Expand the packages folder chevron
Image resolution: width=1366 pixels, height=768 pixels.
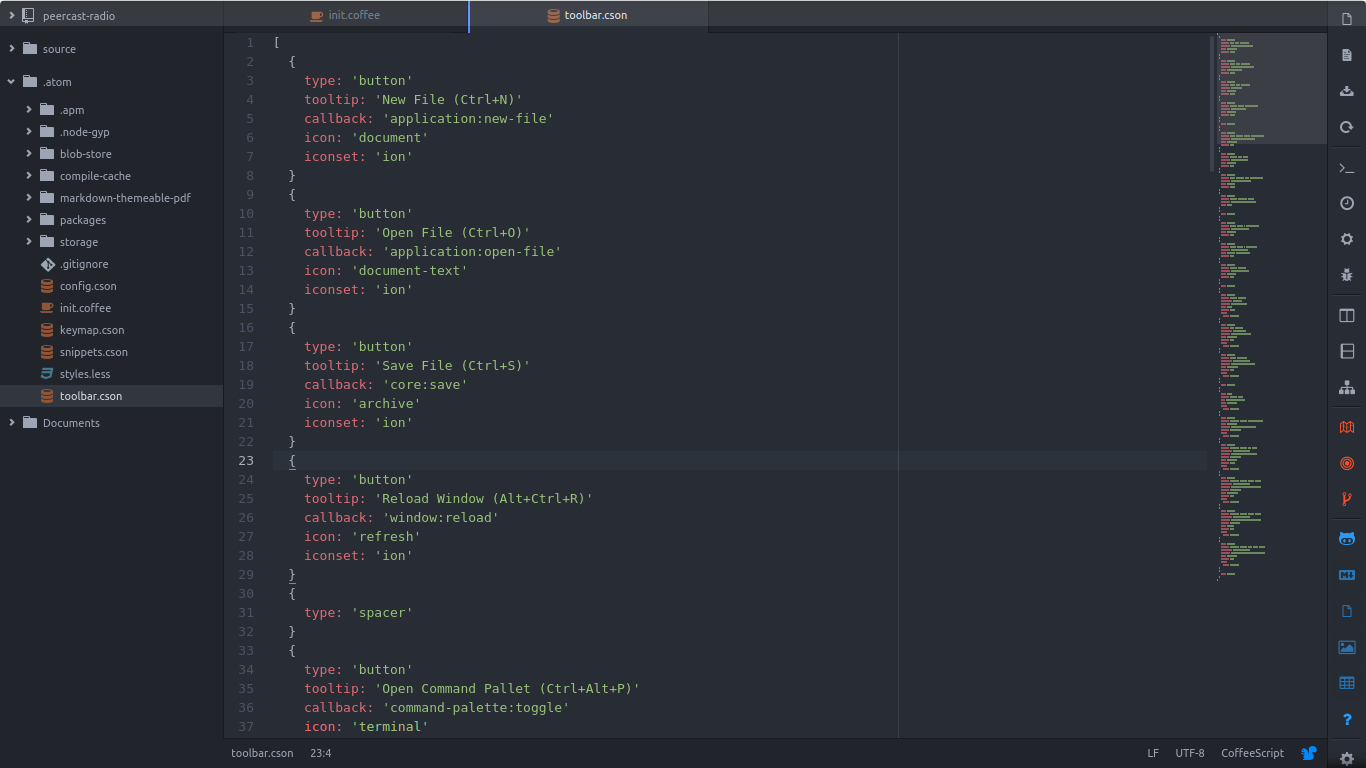pyautogui.click(x=29, y=220)
